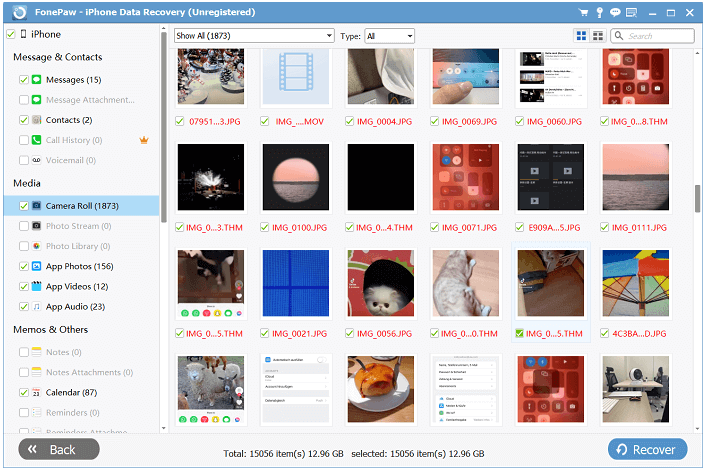Click the register key icon
The width and height of the screenshot is (704, 471).
point(599,13)
